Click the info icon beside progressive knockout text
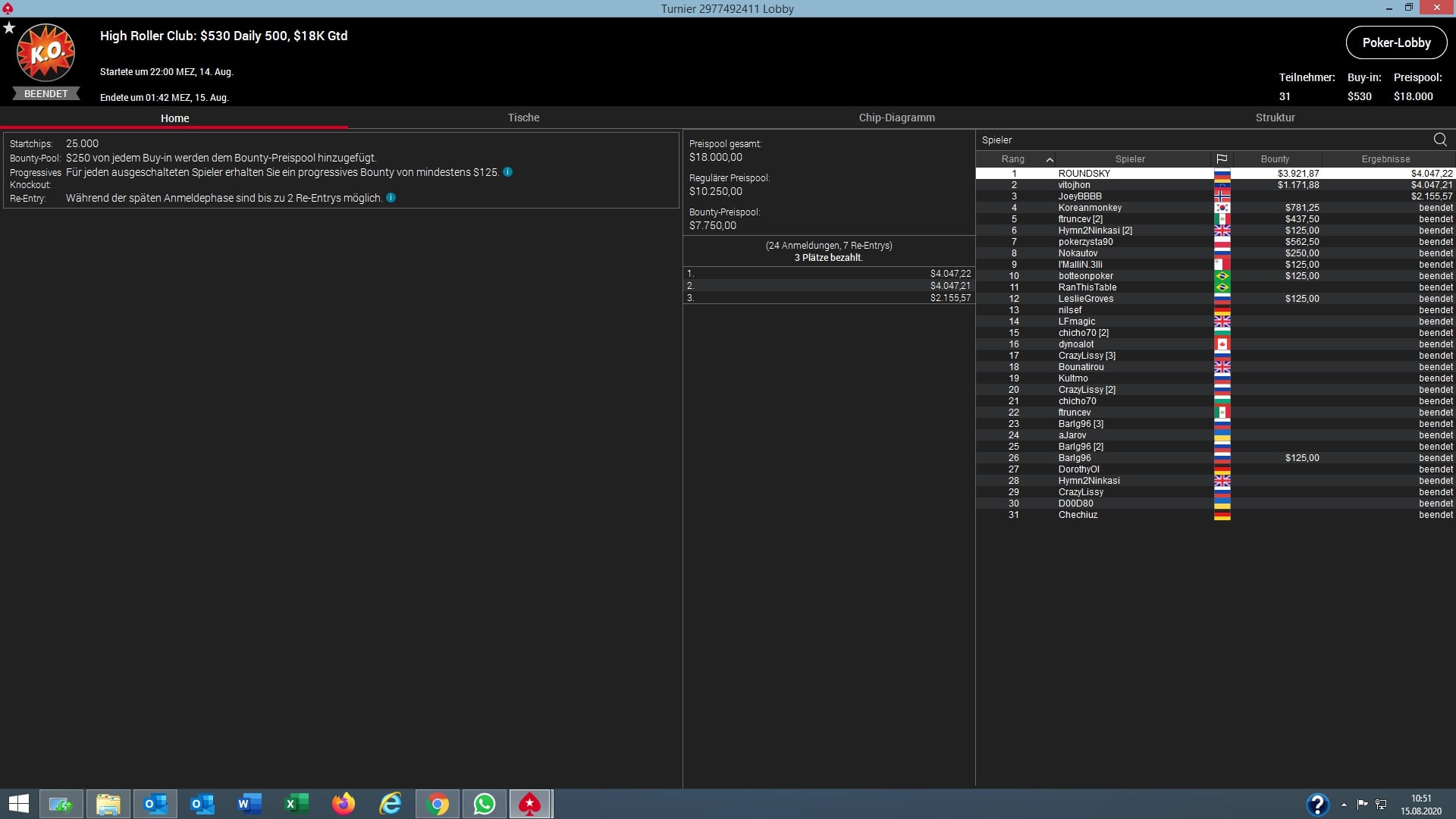 [508, 172]
